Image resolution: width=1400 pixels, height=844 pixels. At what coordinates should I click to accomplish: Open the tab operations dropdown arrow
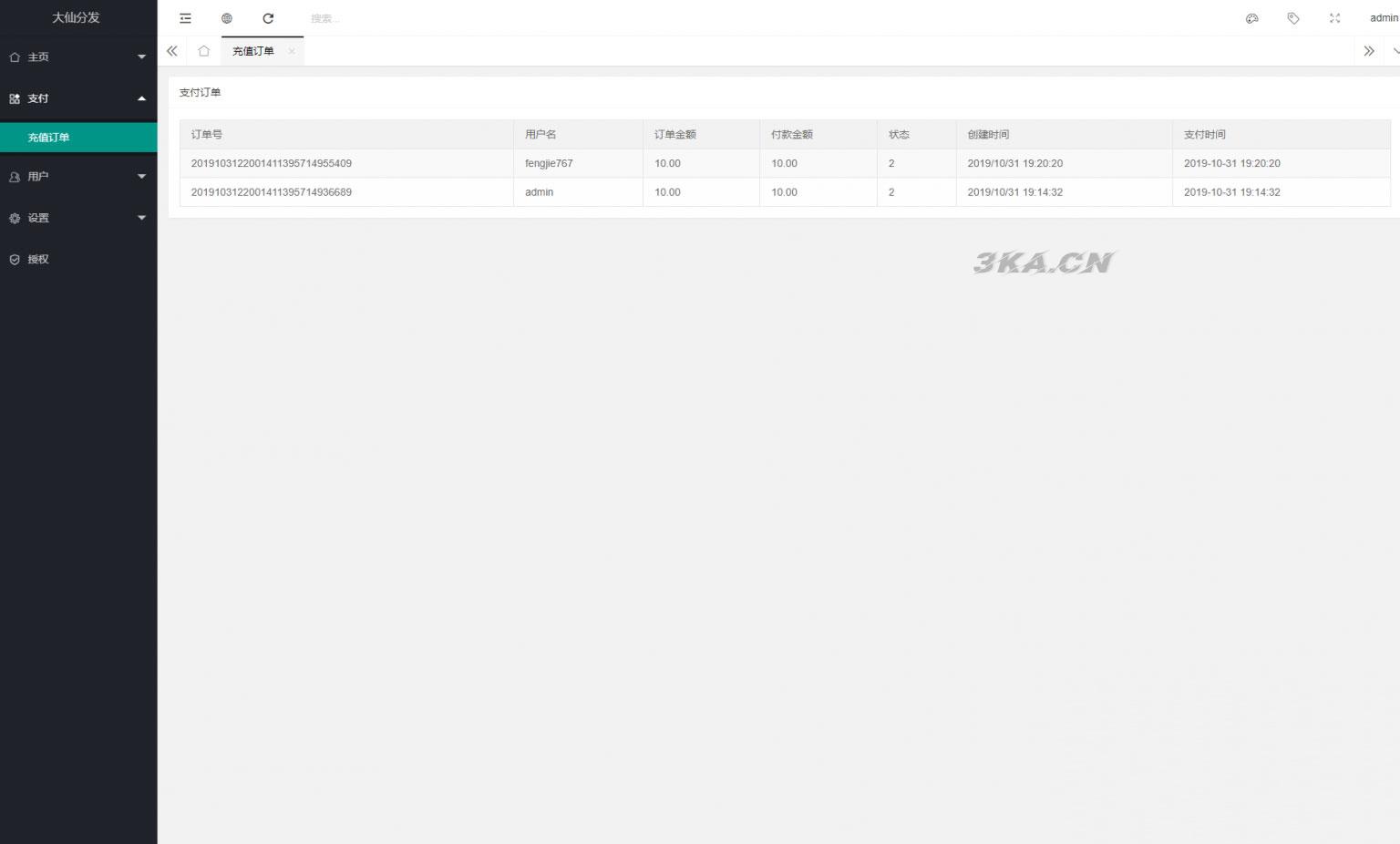click(1395, 51)
